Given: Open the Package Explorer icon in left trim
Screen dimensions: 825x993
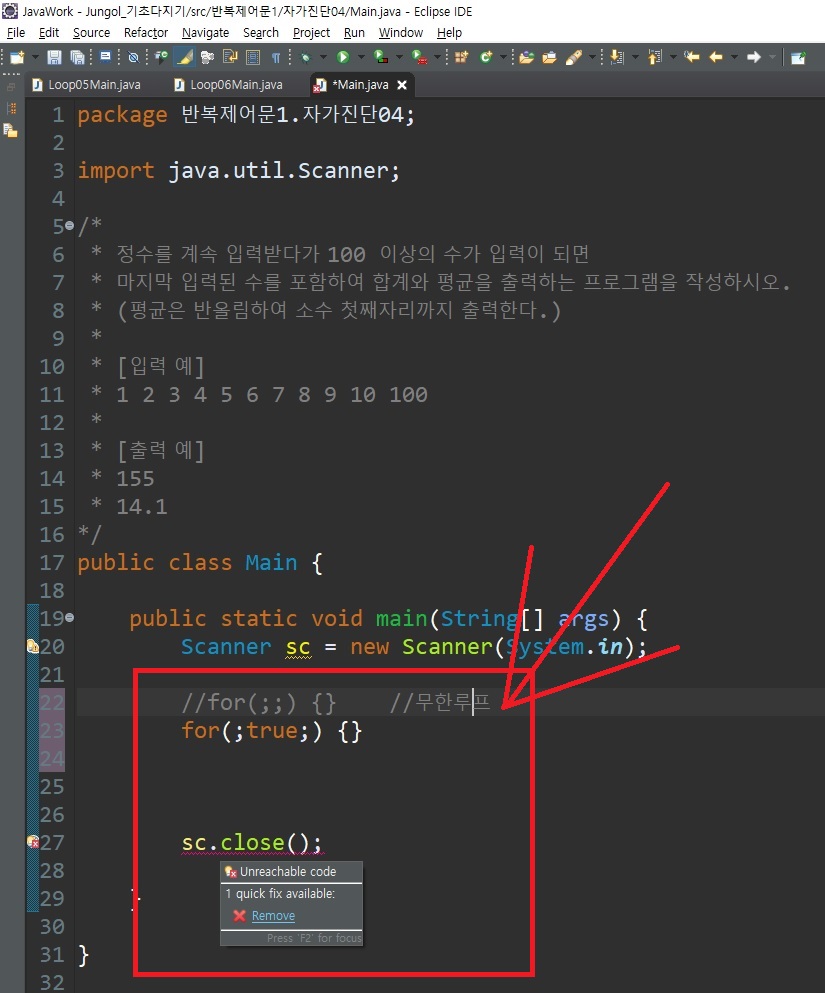Looking at the screenshot, I should [x=11, y=131].
